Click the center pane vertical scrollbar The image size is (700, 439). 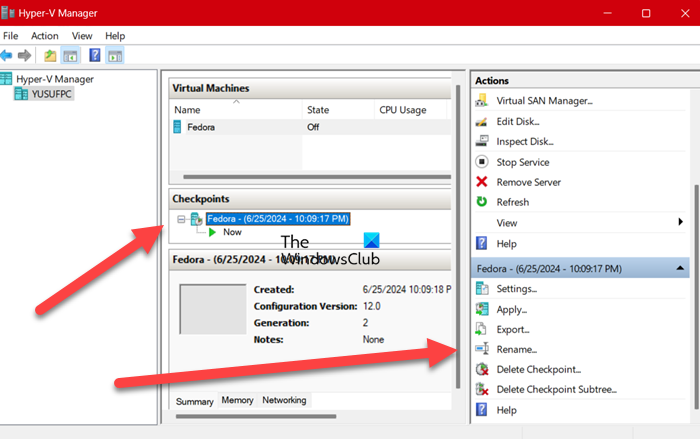[458, 237]
